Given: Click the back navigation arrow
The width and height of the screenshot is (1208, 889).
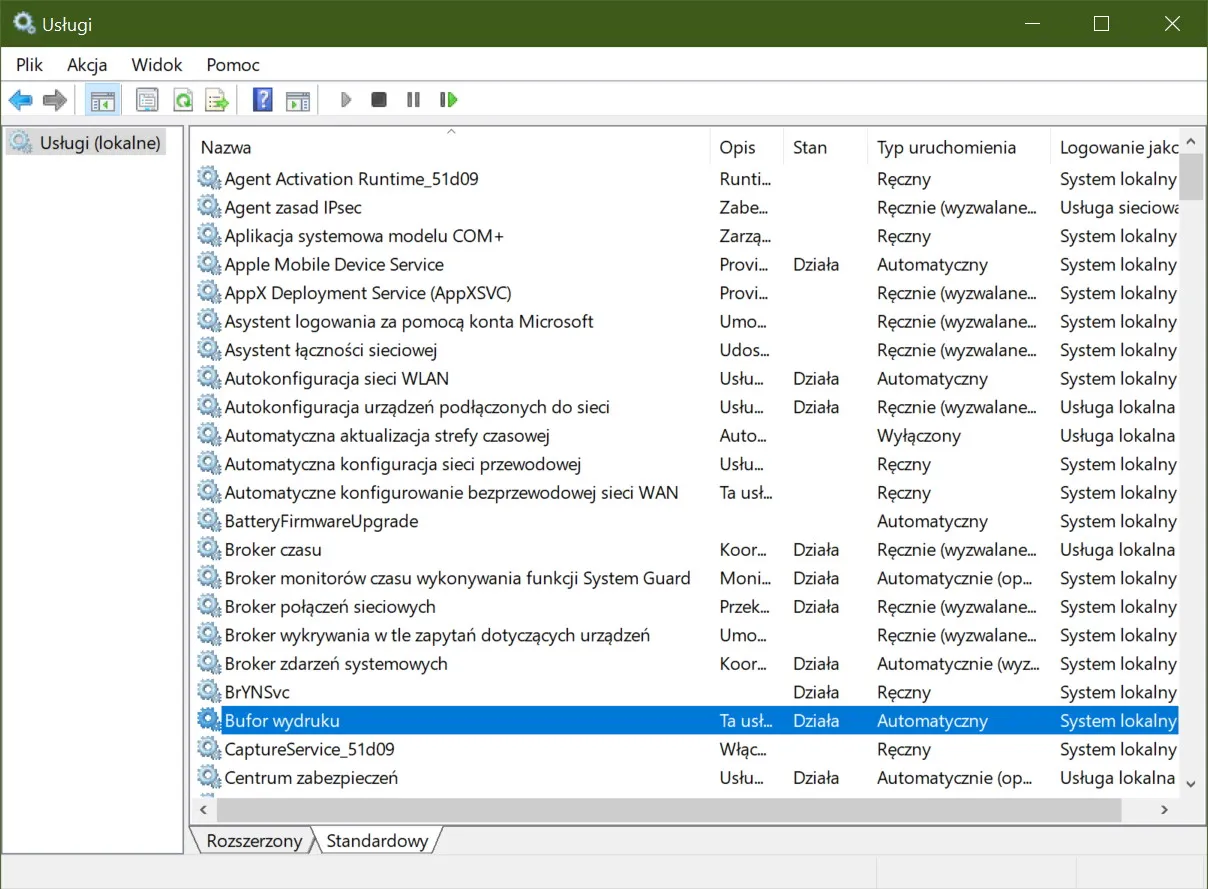Looking at the screenshot, I should (20, 99).
